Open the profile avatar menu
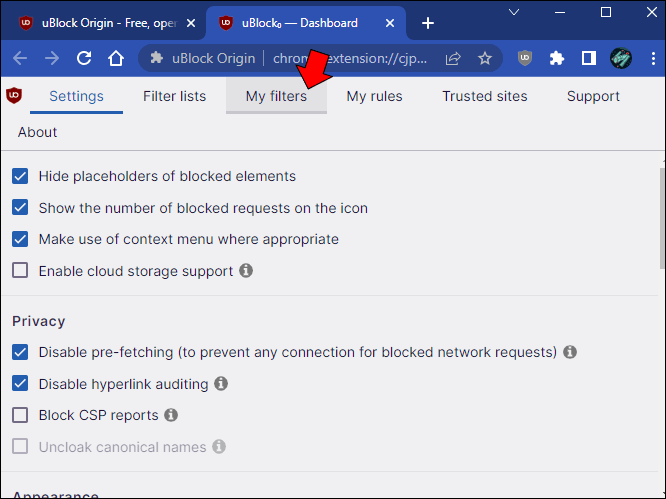The width and height of the screenshot is (666, 499). pos(621,58)
